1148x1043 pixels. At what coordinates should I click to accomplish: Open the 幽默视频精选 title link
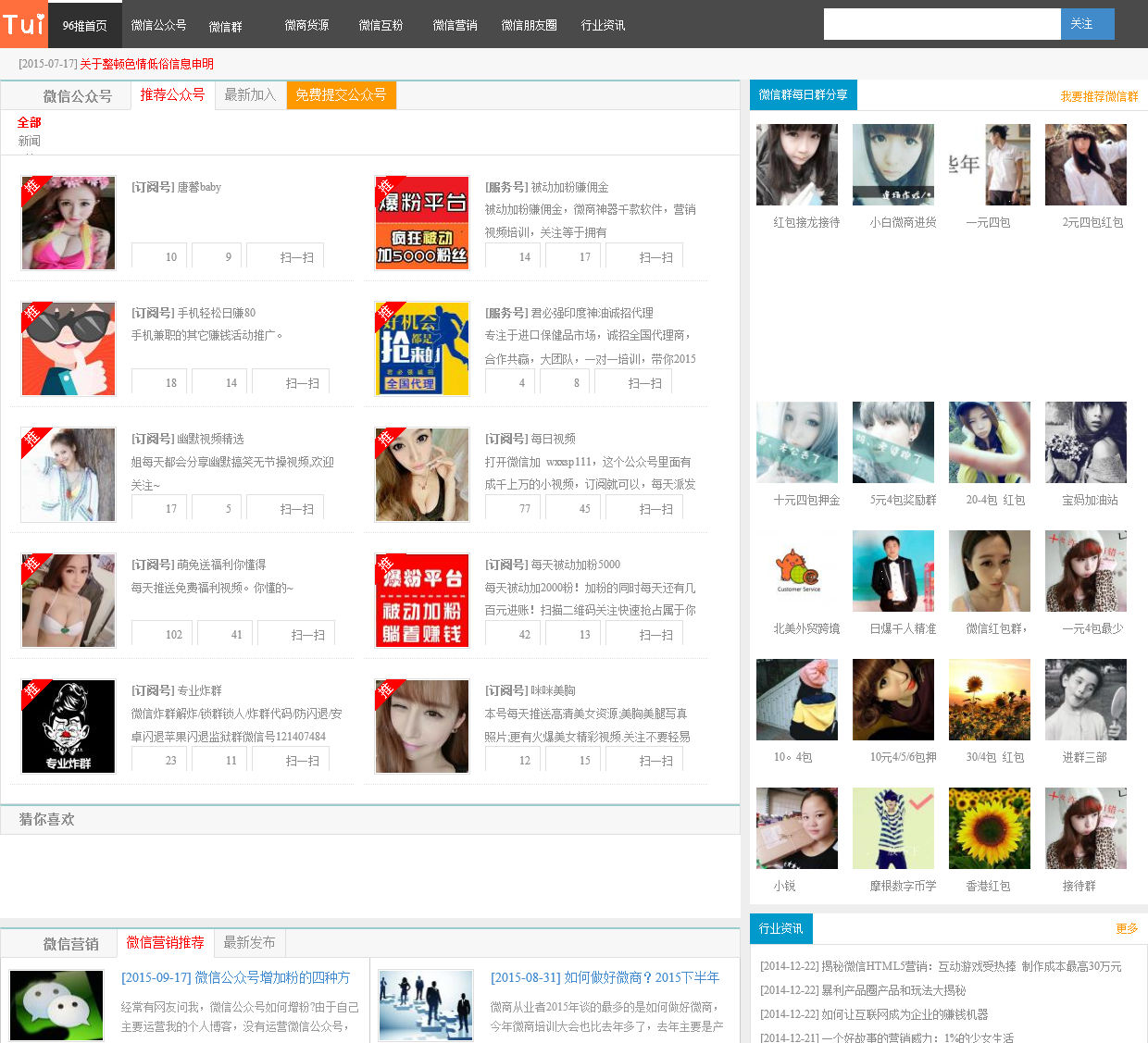coord(211,439)
